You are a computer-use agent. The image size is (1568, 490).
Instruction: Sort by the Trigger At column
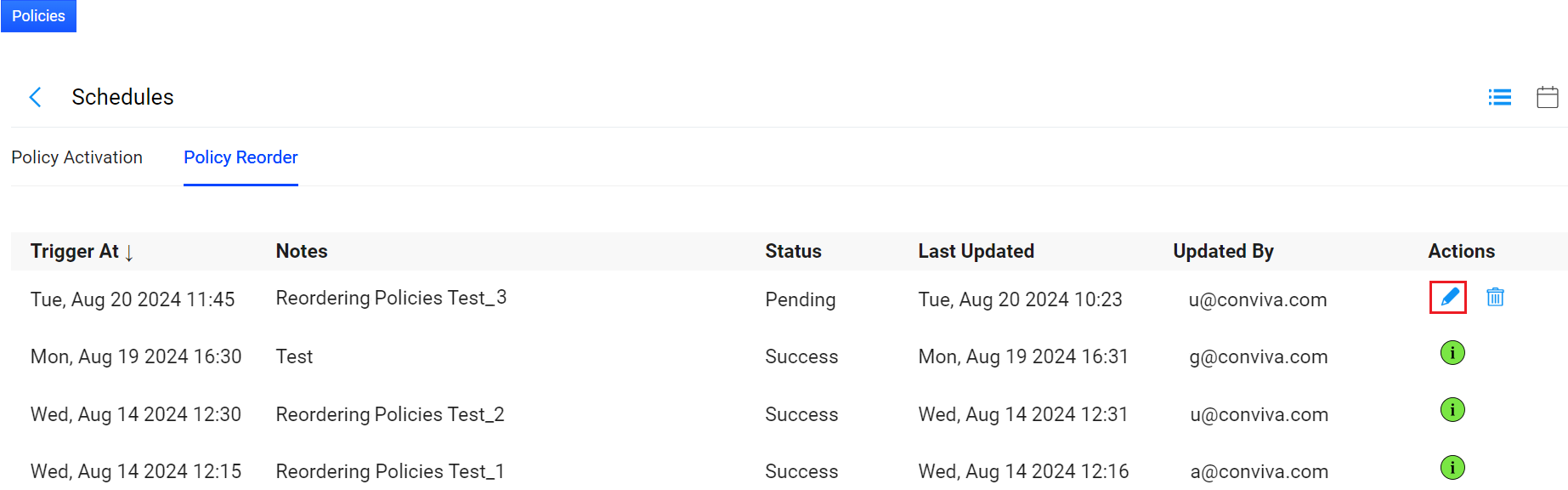(74, 251)
